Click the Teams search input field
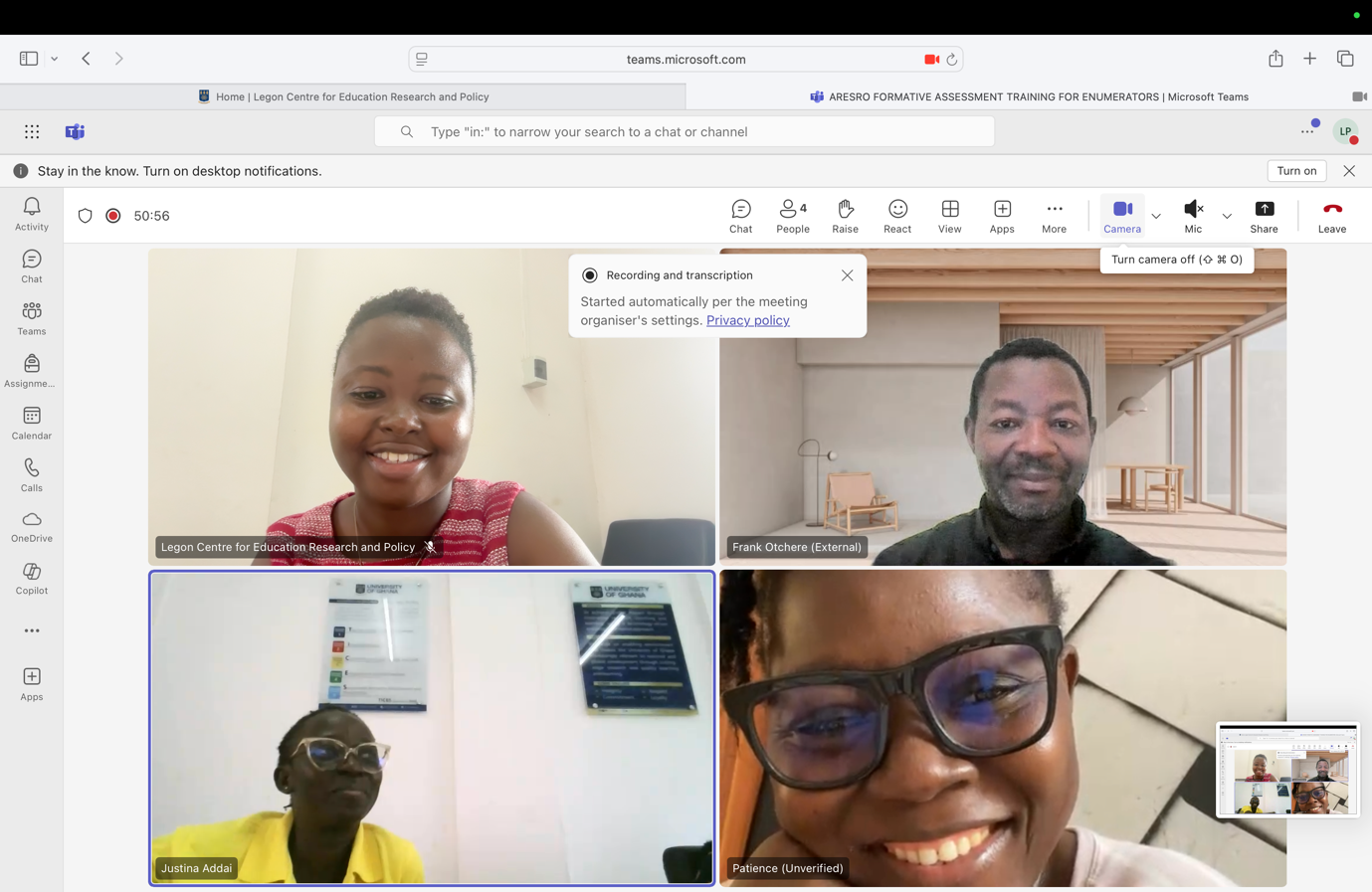Viewport: 1372px width, 892px height. (685, 131)
